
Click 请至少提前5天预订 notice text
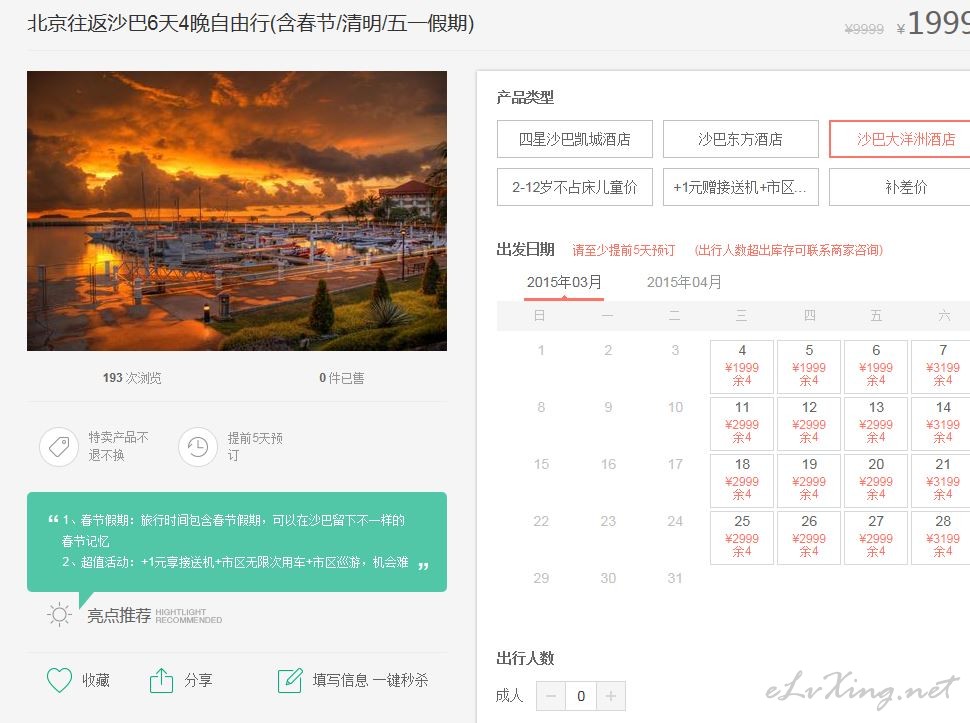click(x=624, y=250)
